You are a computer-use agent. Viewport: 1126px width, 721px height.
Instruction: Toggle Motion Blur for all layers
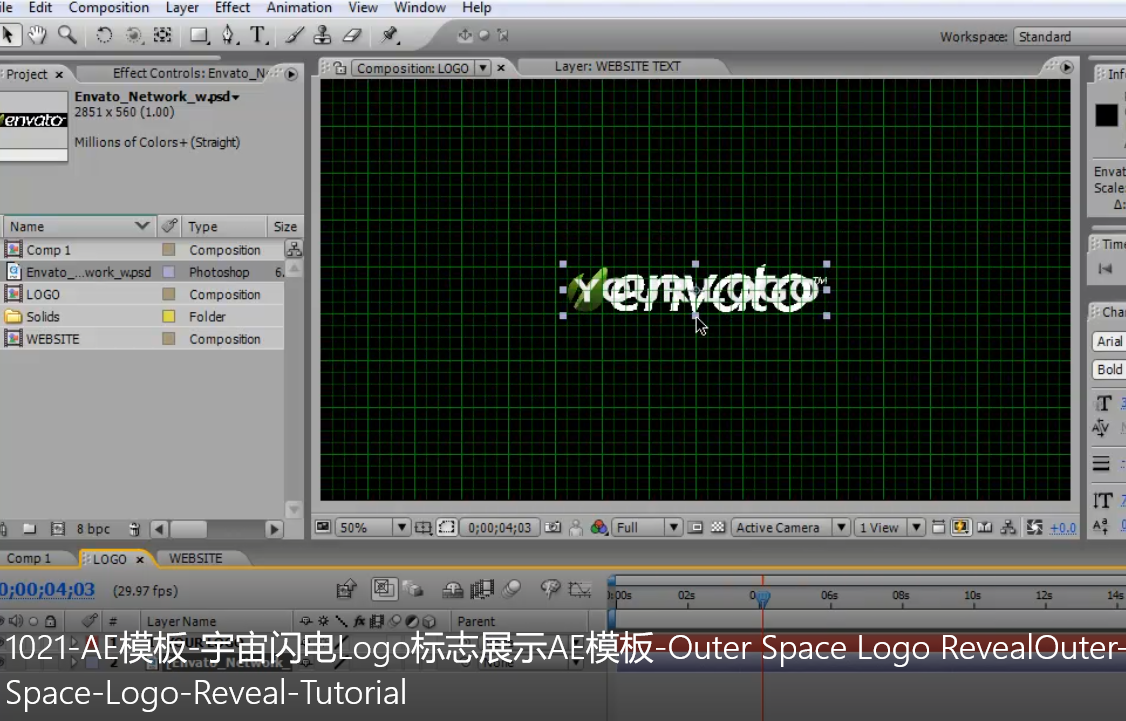(x=511, y=590)
